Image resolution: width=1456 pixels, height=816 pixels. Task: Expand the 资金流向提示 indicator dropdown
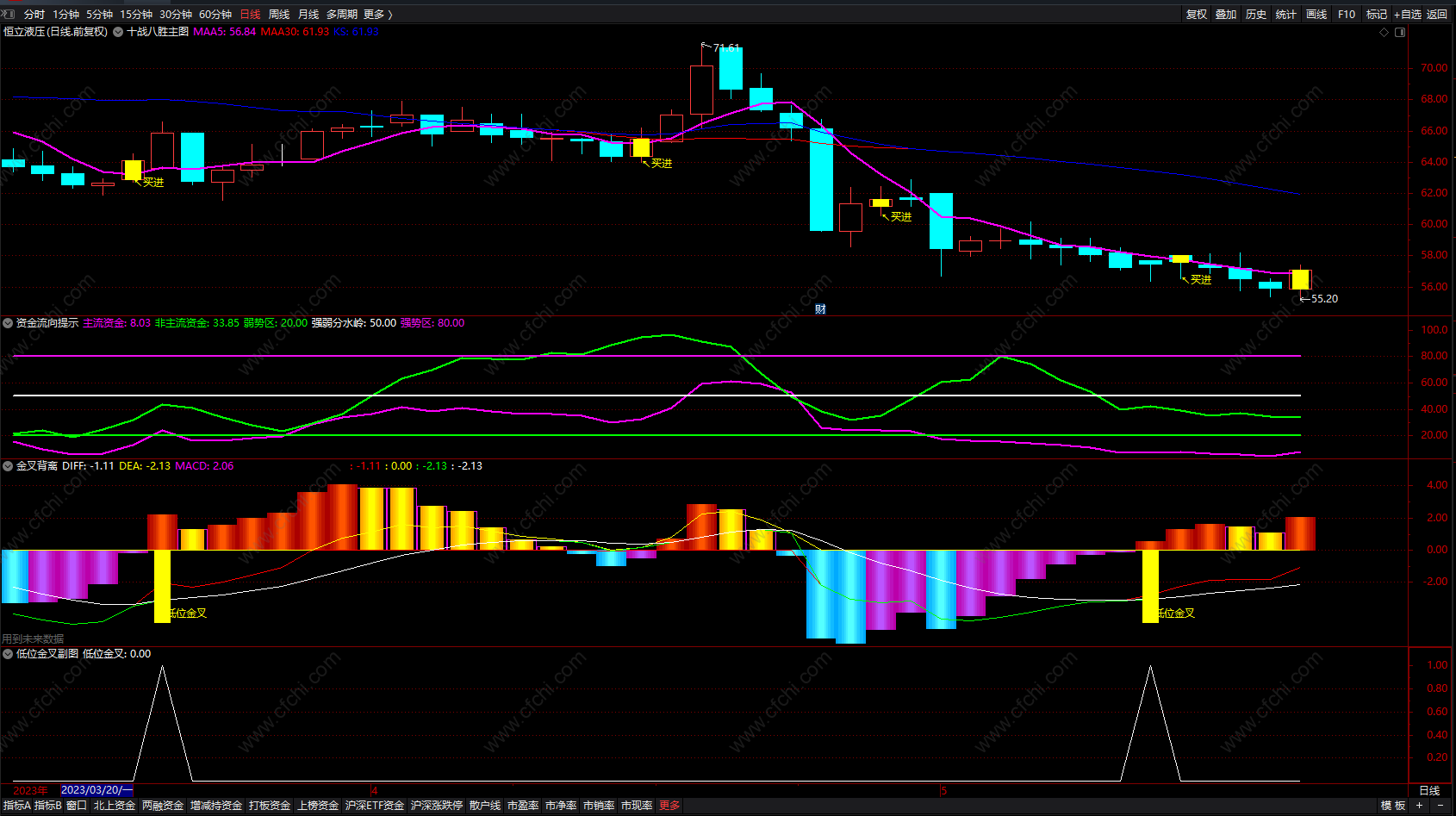pos(8,323)
